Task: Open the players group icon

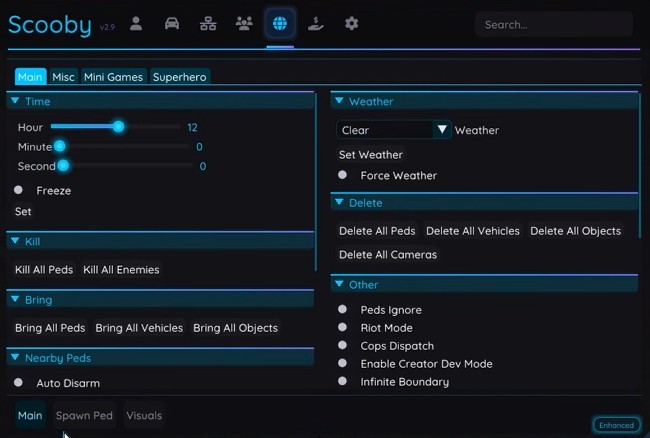Action: click(x=244, y=24)
